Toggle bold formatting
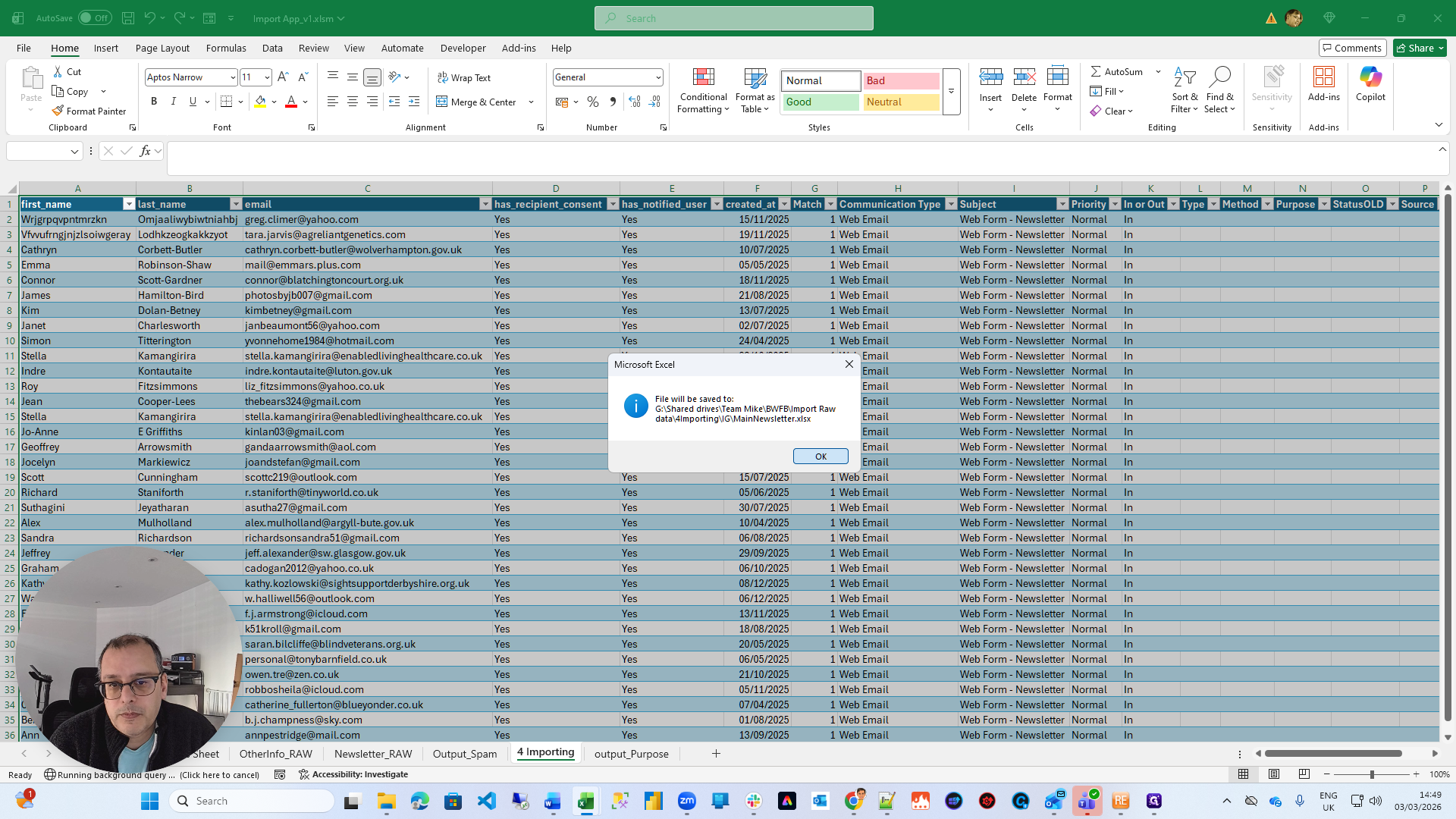 [154, 102]
